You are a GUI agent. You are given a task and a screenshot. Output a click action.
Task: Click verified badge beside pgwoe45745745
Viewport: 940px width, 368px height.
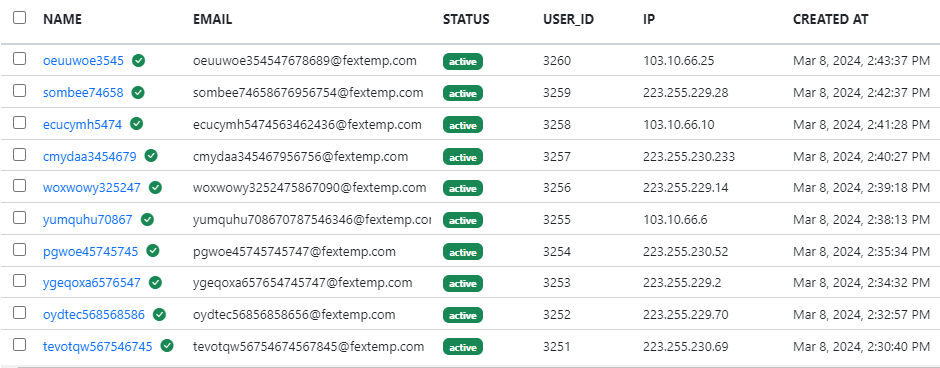point(153,251)
